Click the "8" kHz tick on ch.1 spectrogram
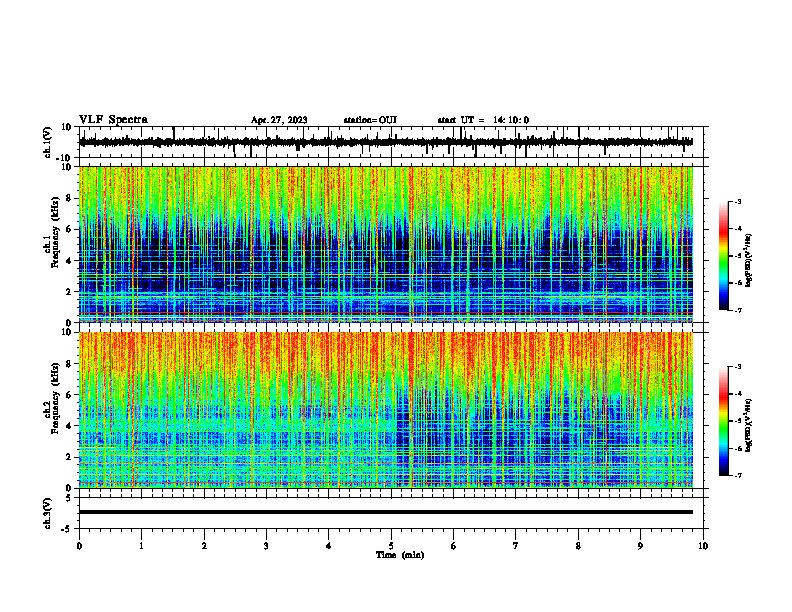This screenshot has width=792, height=612. point(69,198)
